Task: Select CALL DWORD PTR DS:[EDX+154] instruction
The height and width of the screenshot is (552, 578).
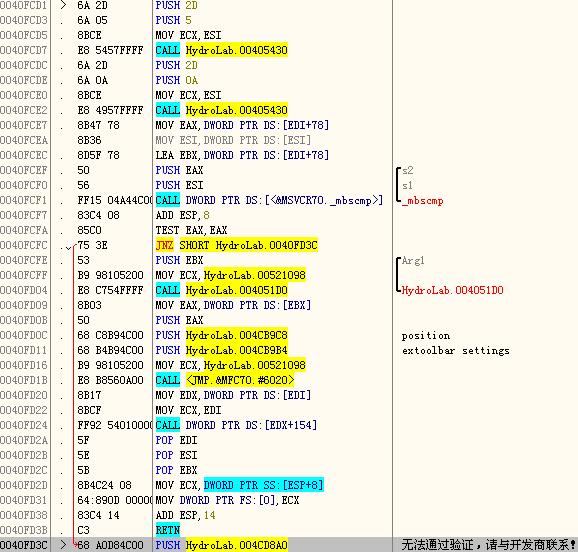Action: click(236, 425)
